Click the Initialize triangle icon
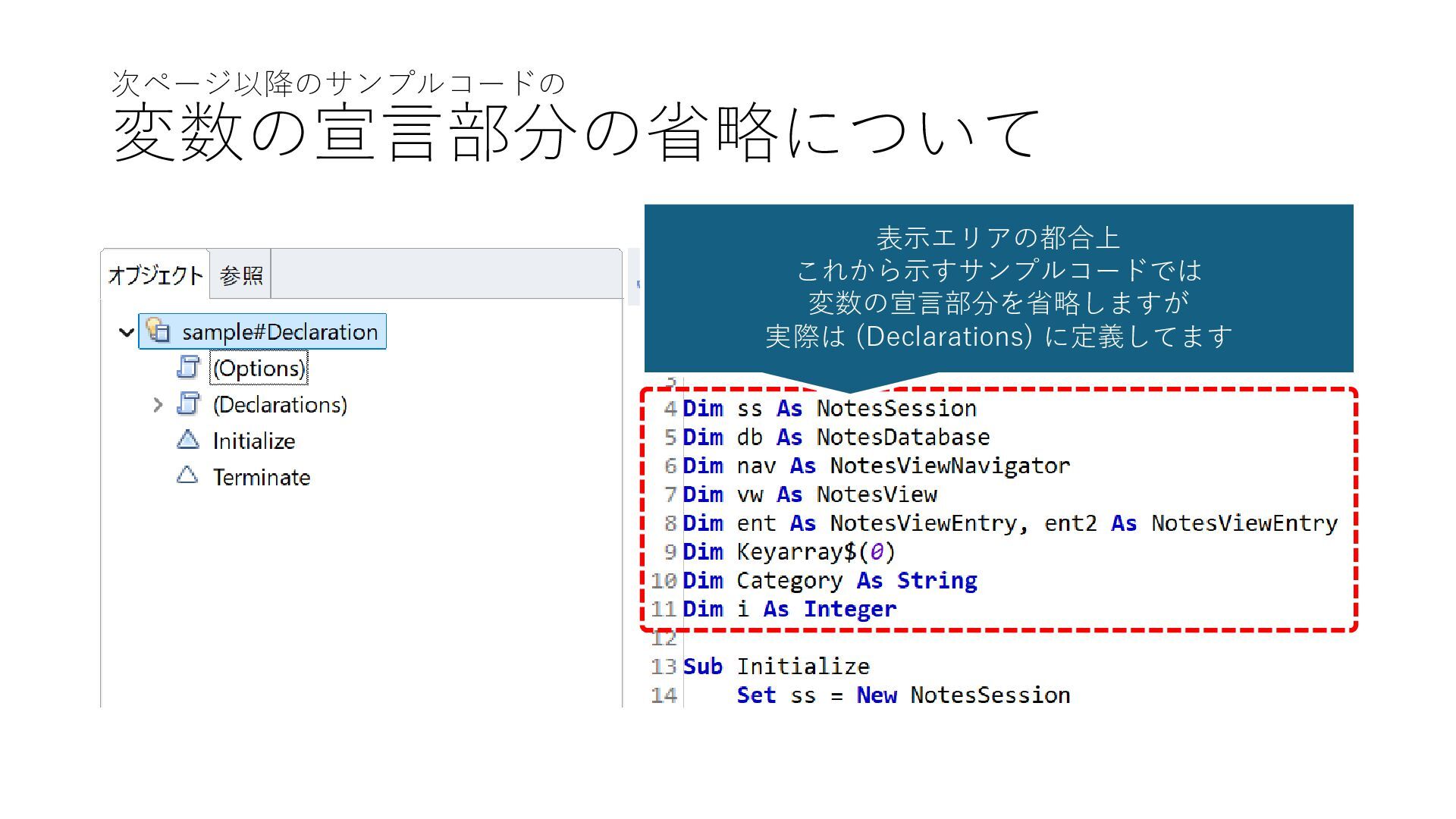Image resolution: width=1456 pixels, height=819 pixels. (187, 440)
